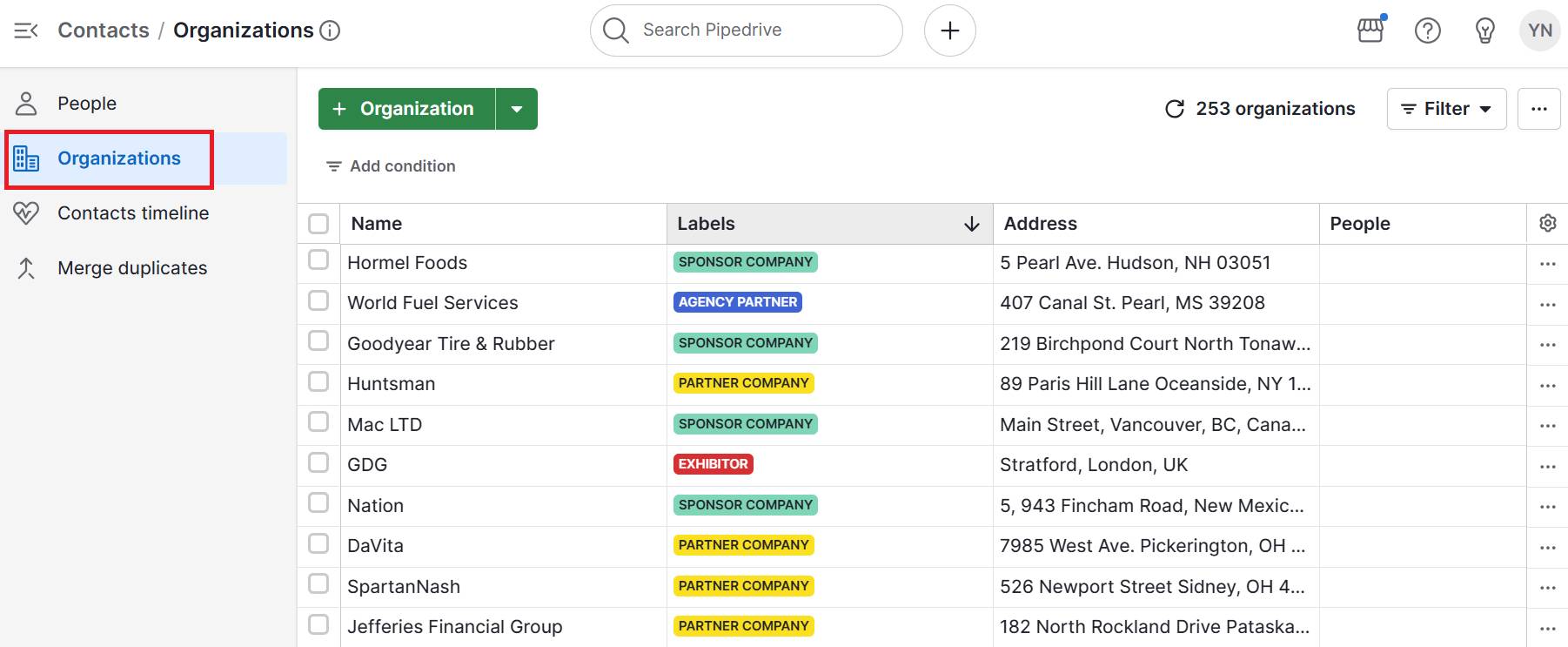This screenshot has width=1568, height=647.
Task: Click the quick add plus button
Action: pos(949,30)
